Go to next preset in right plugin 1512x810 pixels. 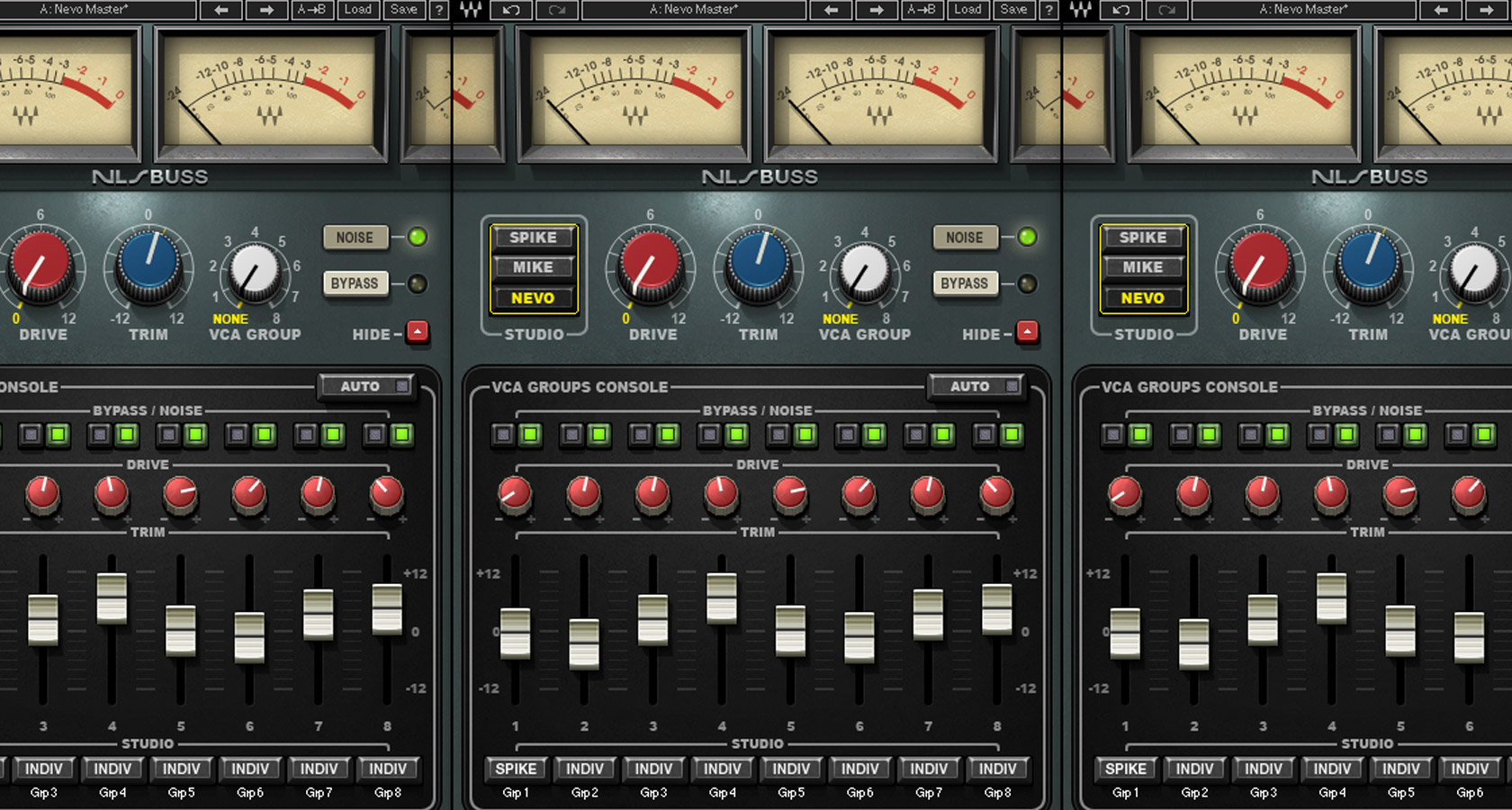1487,10
